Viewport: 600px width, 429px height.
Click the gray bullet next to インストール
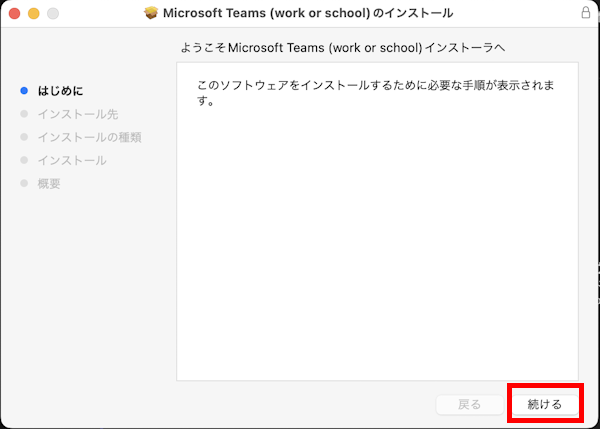coord(24,160)
